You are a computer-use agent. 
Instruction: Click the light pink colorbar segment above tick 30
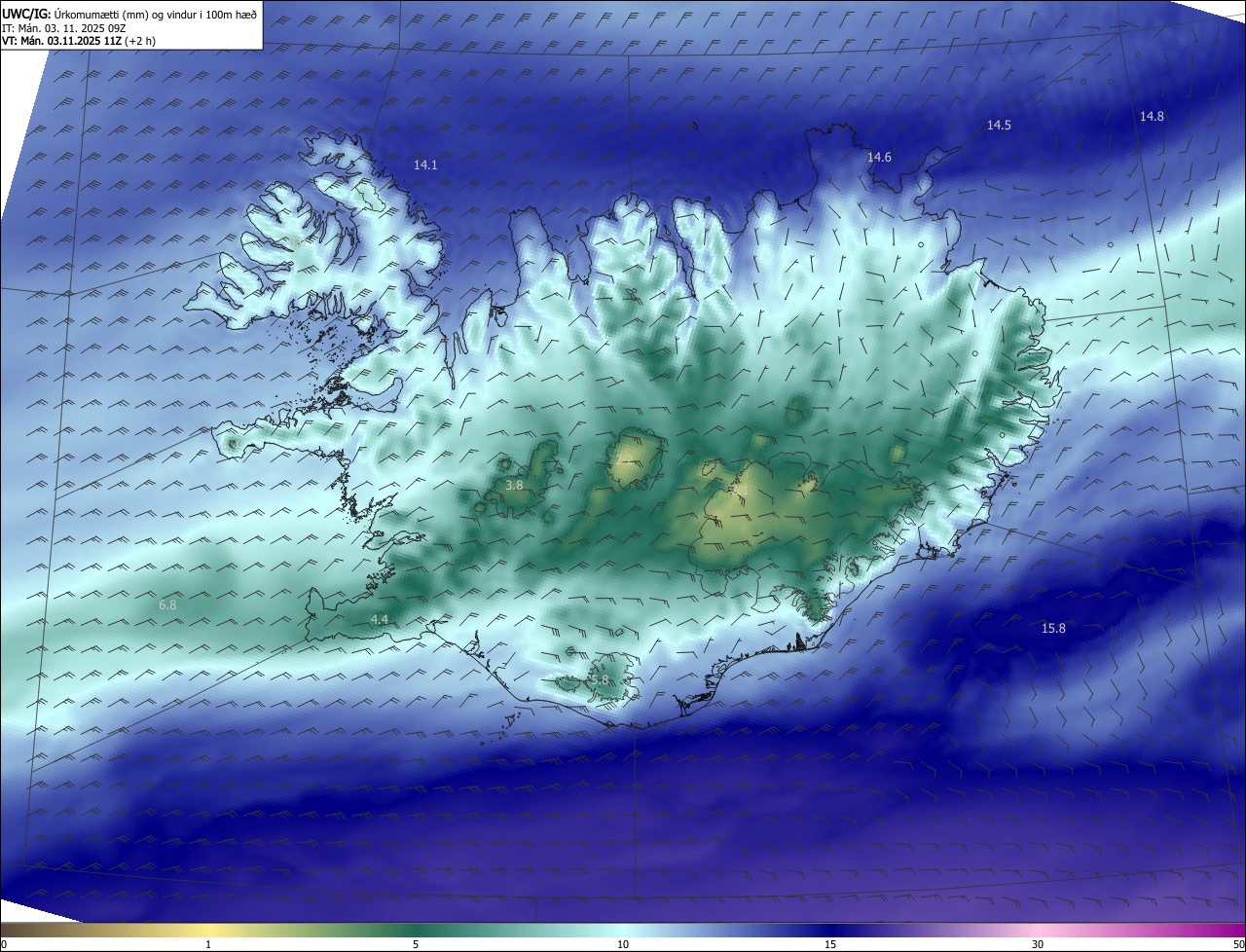[1038, 930]
